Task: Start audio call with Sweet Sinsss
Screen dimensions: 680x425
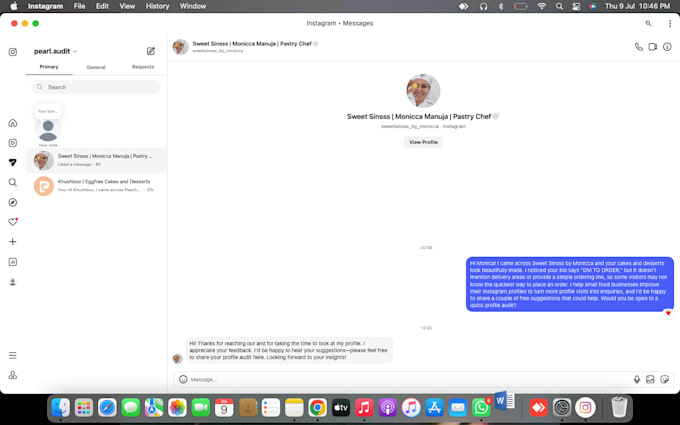Action: [x=638, y=47]
